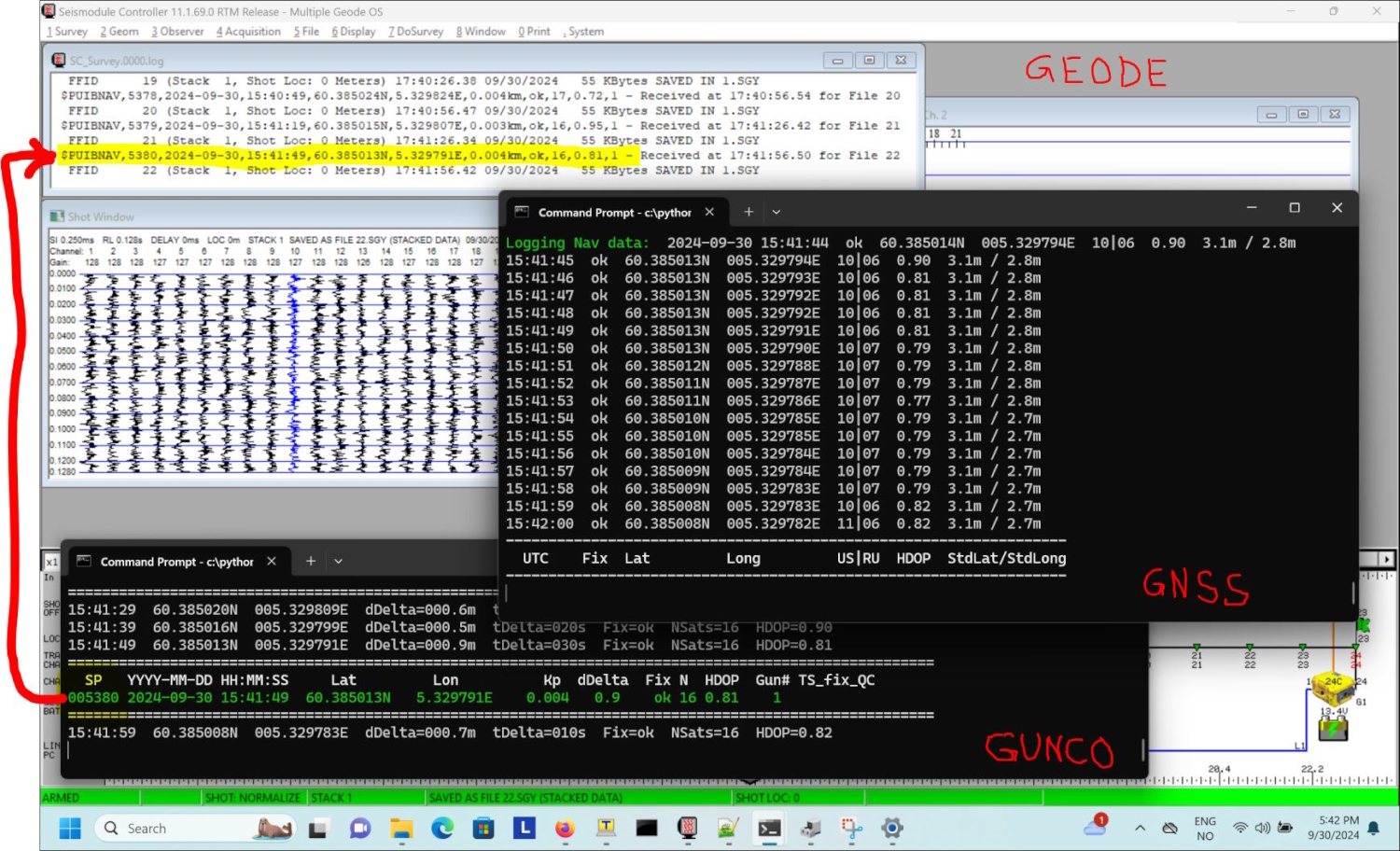Click the Seismodule Controller taskbar icon
The width and height of the screenshot is (1400, 851).
(x=688, y=828)
